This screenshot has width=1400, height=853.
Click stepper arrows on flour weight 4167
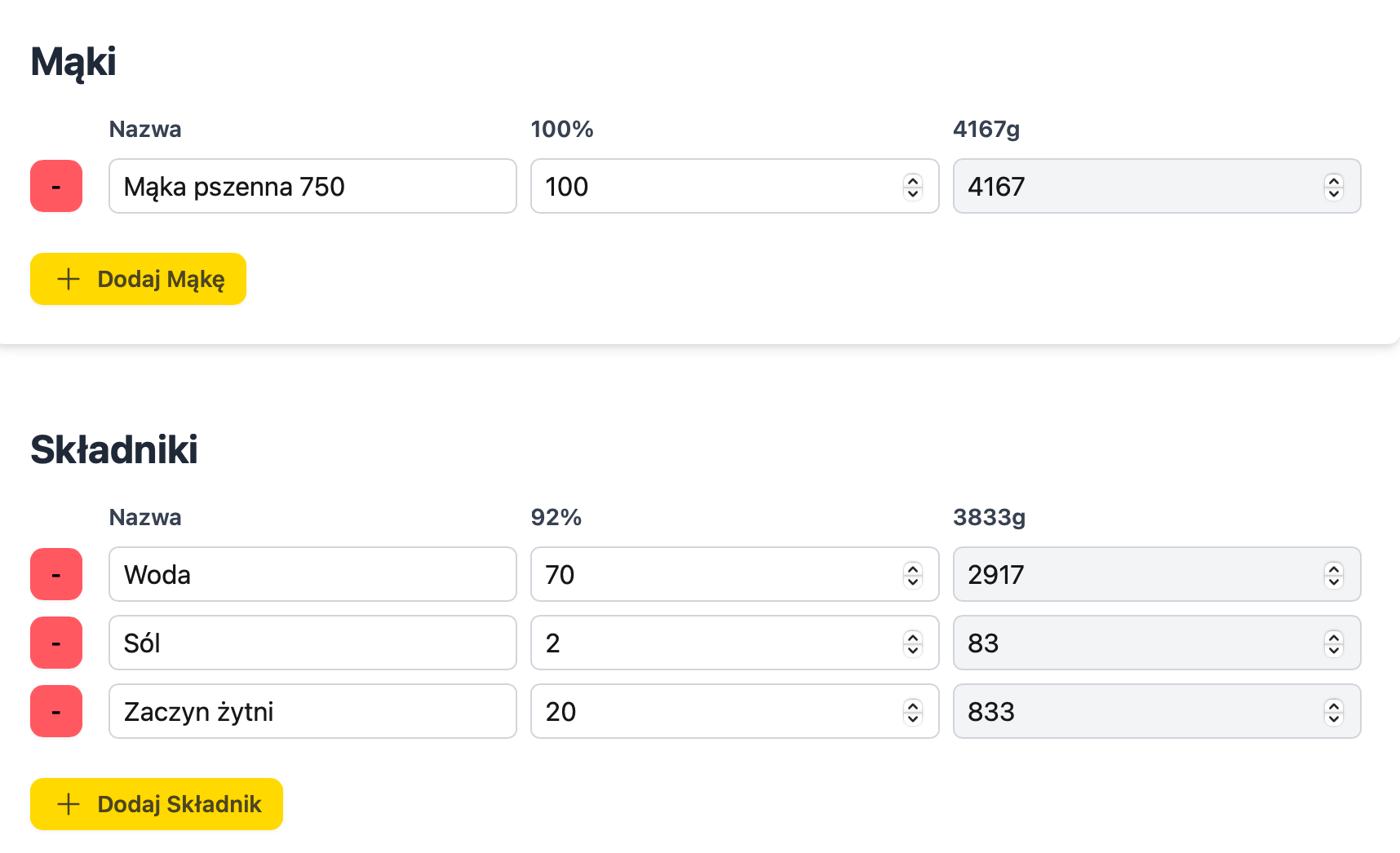pyautogui.click(x=1334, y=187)
